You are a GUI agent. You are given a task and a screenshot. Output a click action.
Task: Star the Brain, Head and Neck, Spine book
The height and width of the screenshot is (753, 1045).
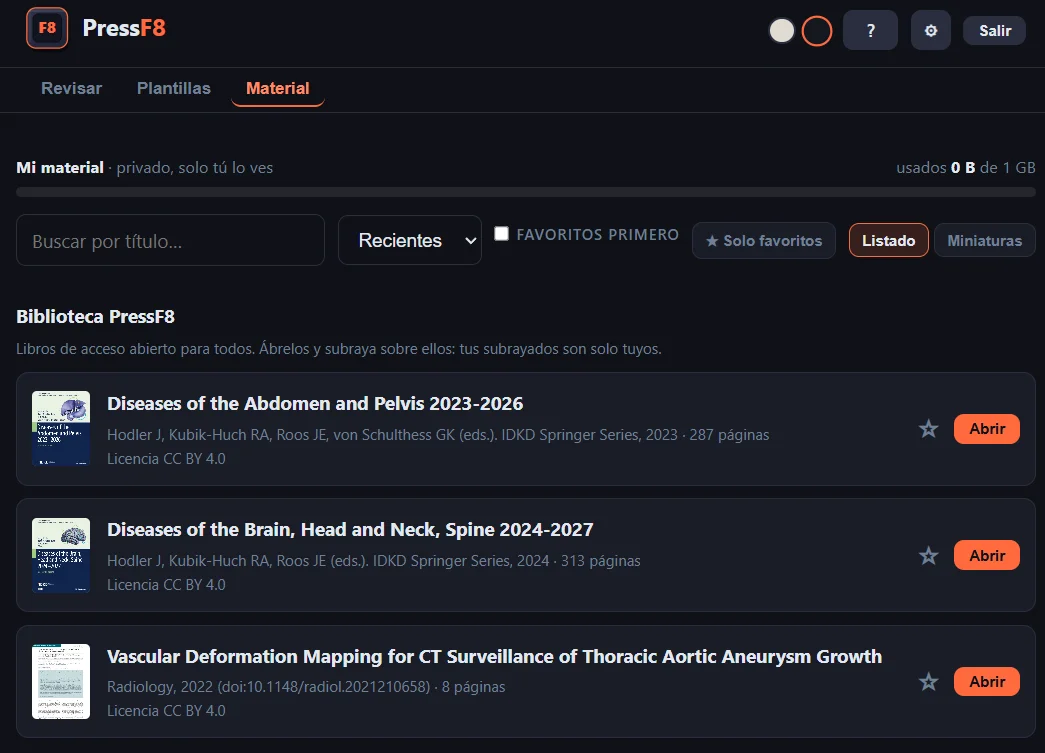click(928, 555)
